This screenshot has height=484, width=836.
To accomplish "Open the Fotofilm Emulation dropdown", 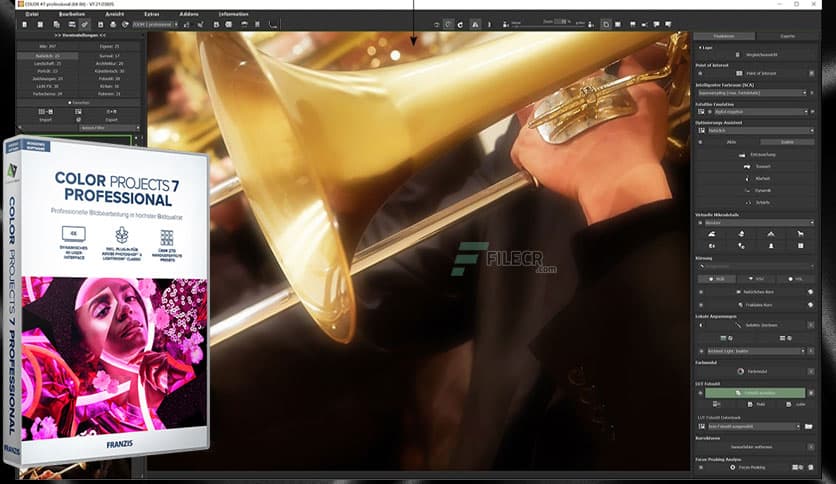I will (x=760, y=112).
